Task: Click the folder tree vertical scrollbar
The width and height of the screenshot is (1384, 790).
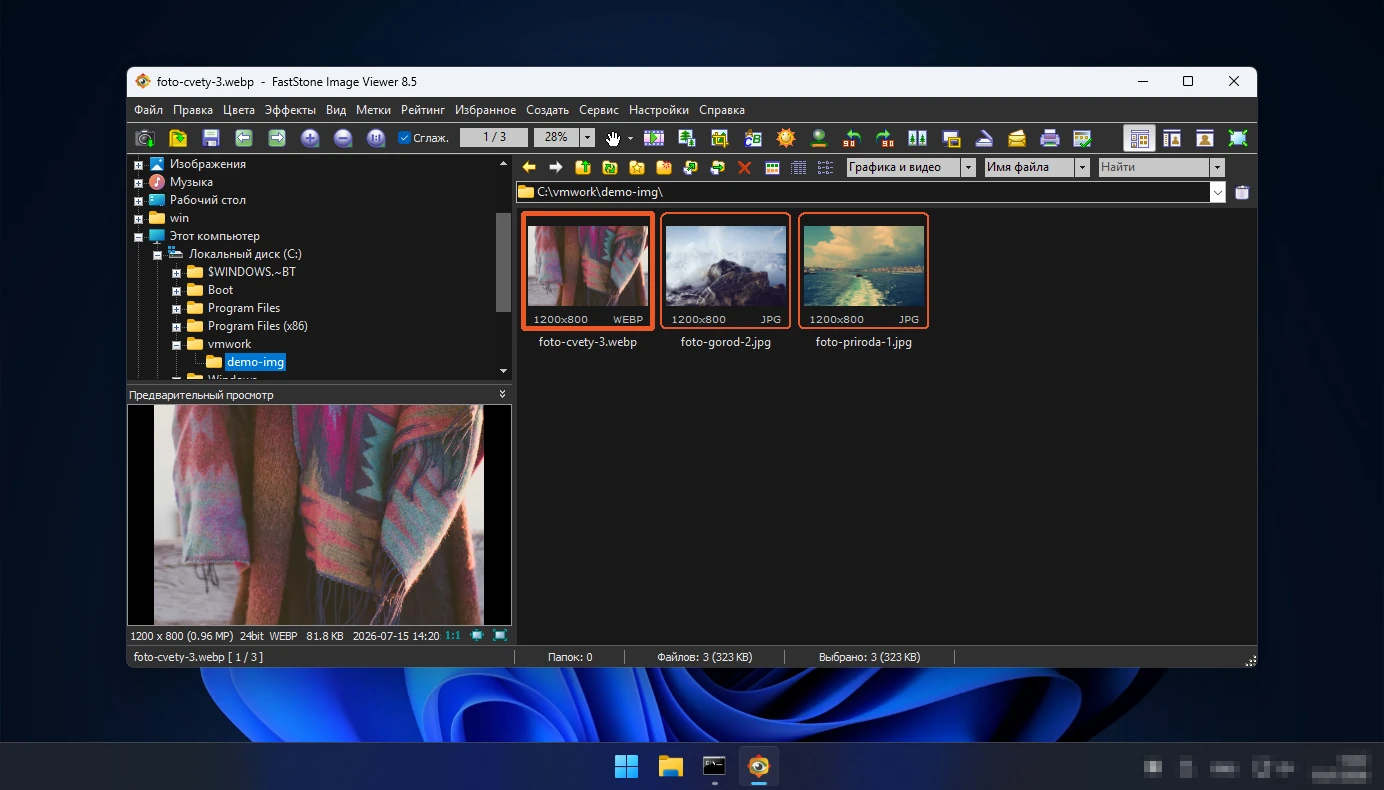Action: tap(503, 263)
